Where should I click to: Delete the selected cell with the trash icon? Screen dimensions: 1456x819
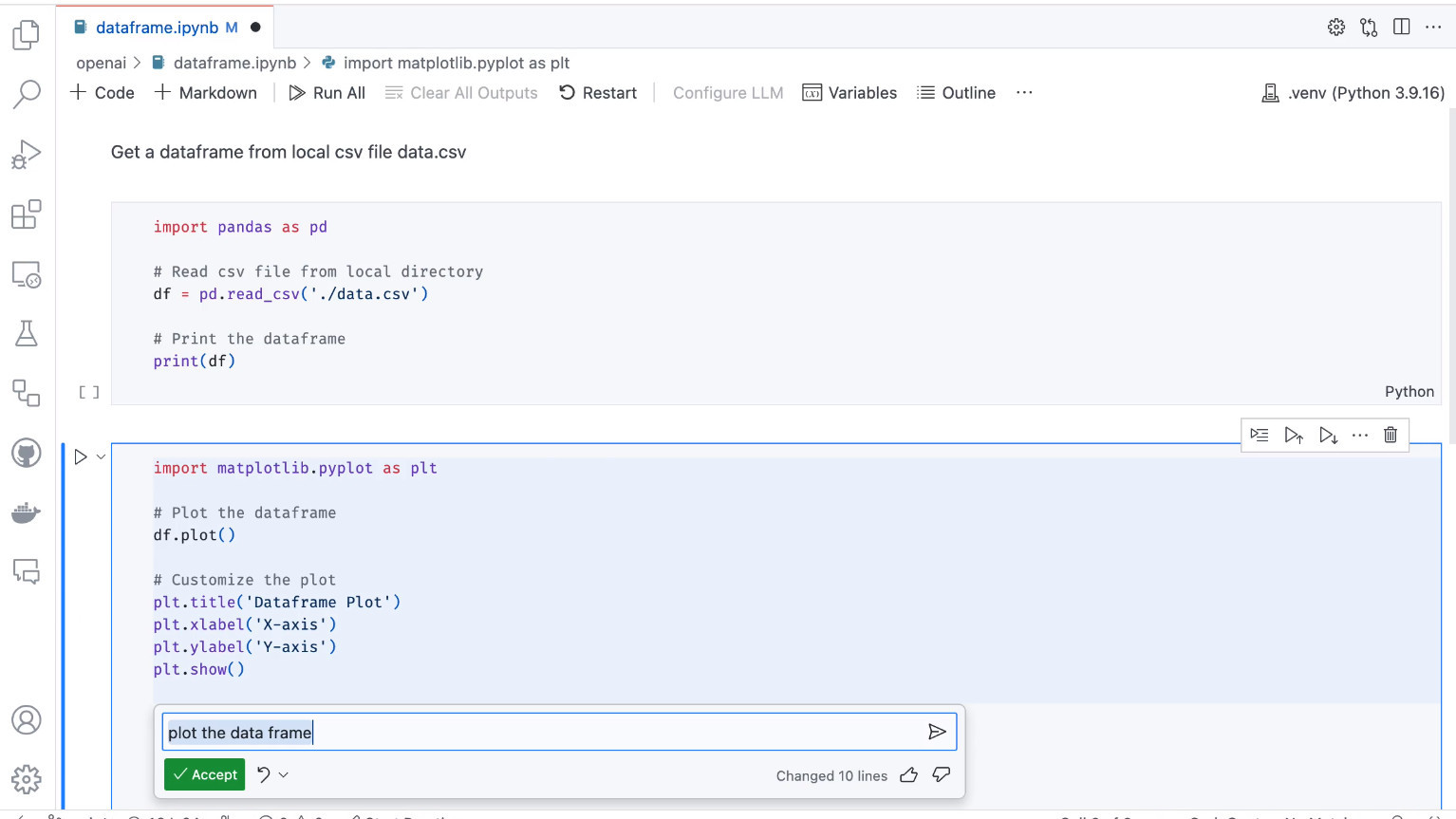pyautogui.click(x=1390, y=435)
